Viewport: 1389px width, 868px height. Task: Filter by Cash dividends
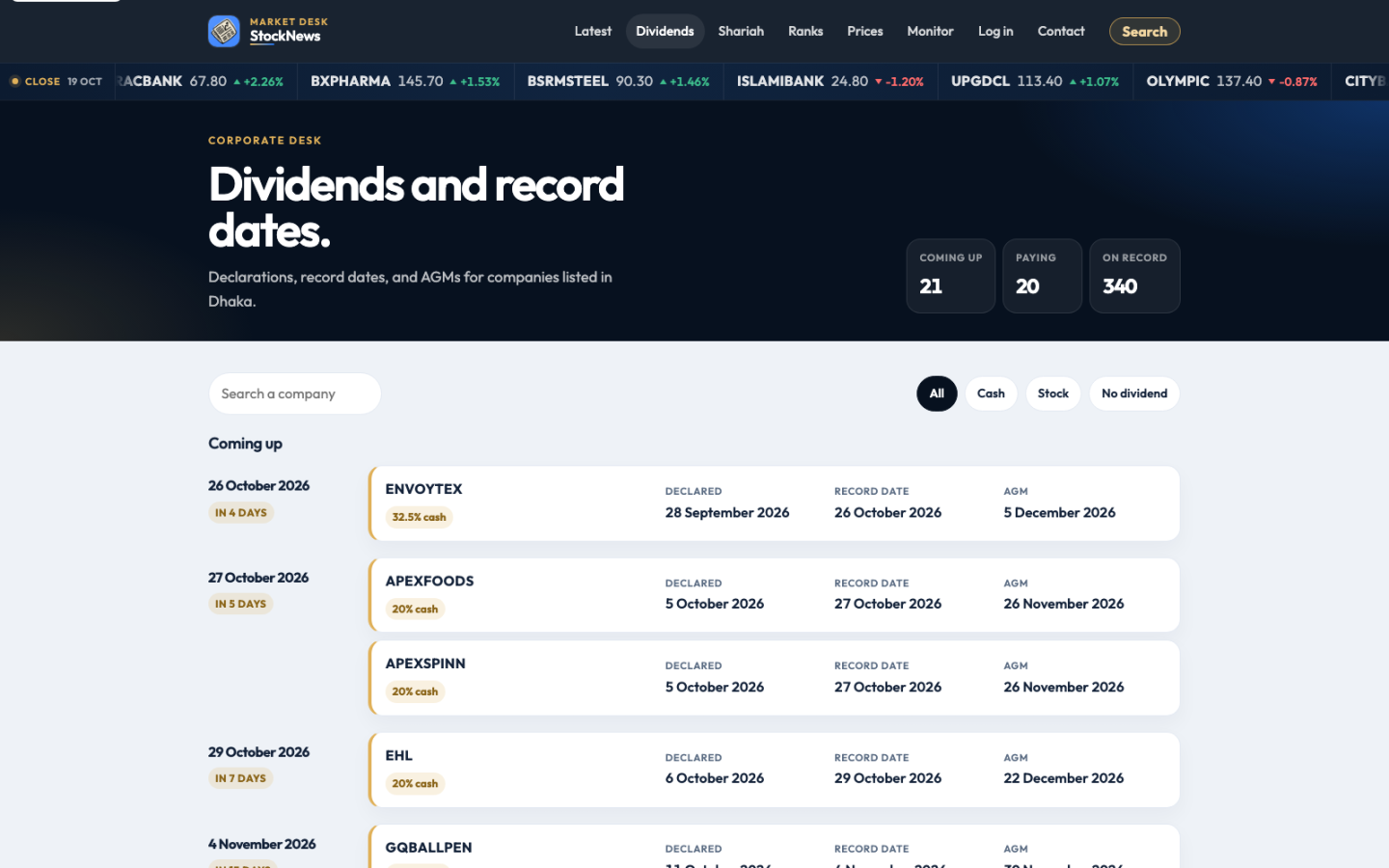click(x=991, y=393)
